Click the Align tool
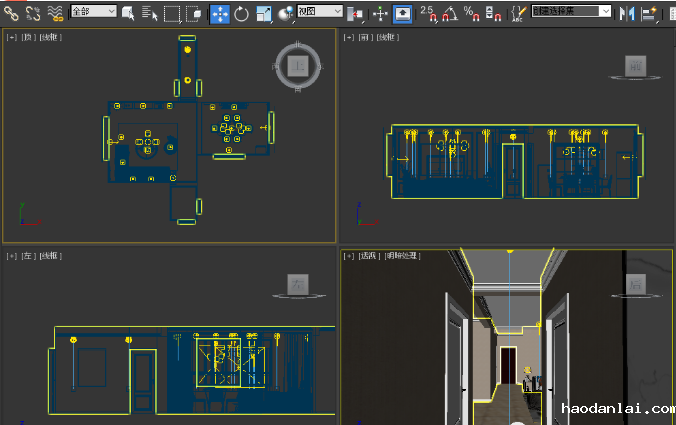Image resolution: width=676 pixels, height=425 pixels. 649,14
